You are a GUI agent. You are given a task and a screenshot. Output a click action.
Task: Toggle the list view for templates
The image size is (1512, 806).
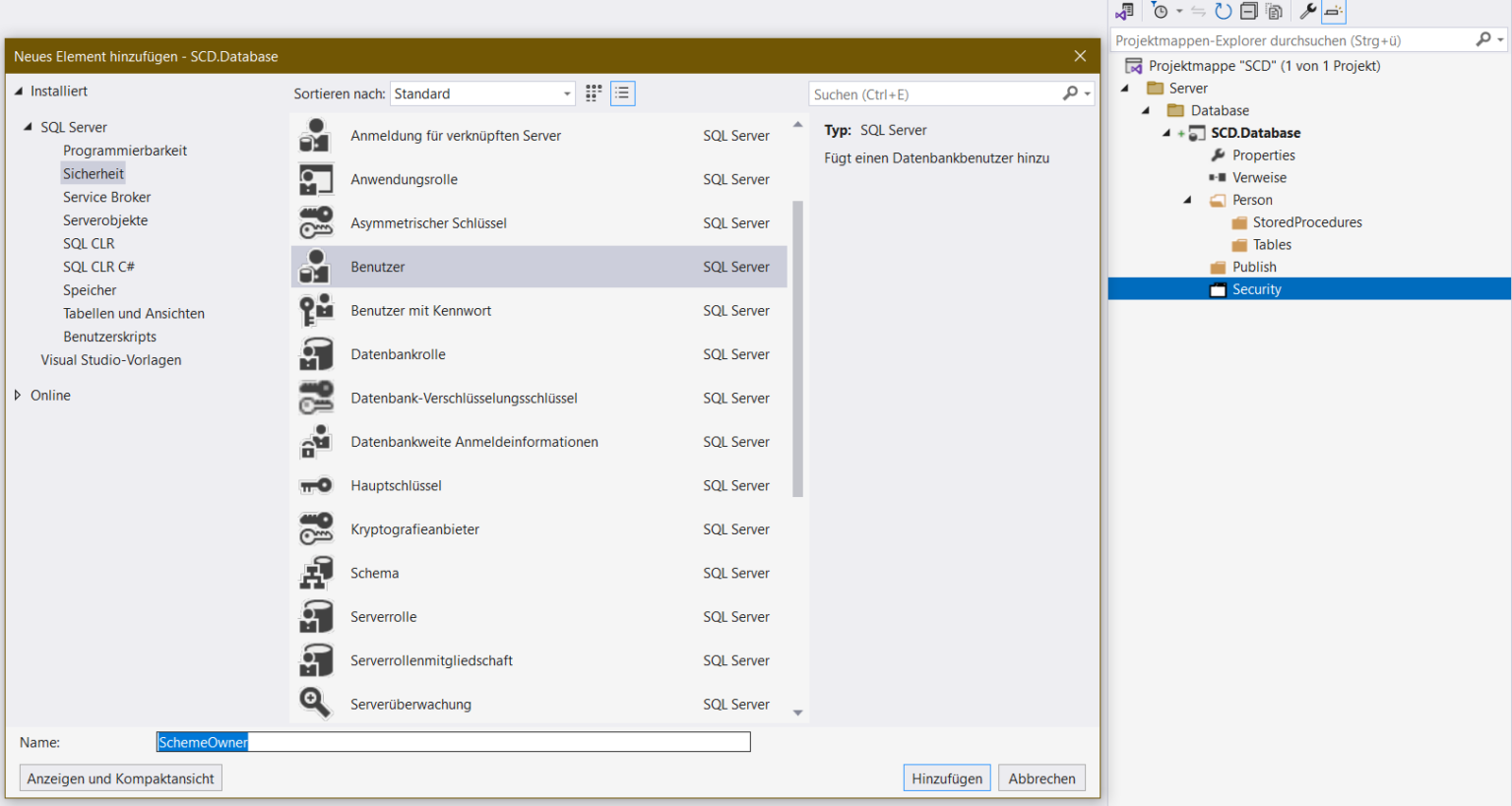pyautogui.click(x=622, y=93)
